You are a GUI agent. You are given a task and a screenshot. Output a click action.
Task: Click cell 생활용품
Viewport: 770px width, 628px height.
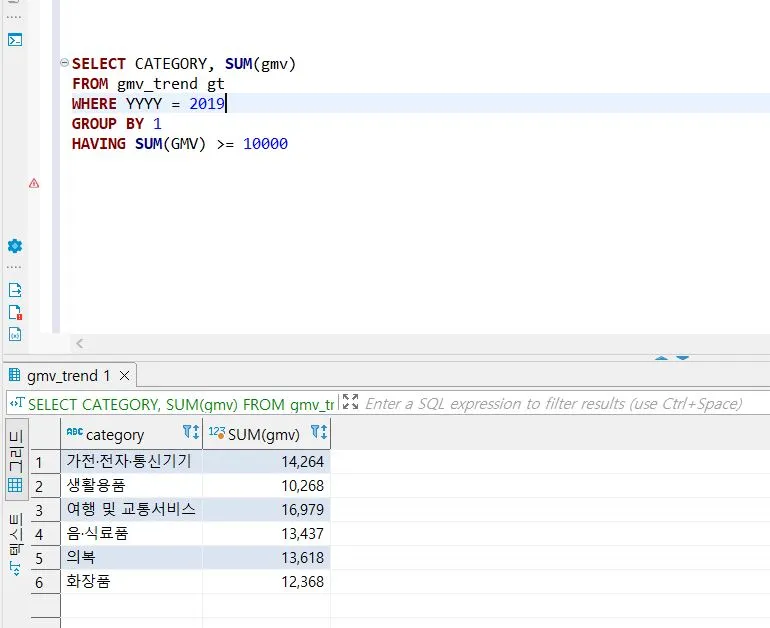tap(132, 486)
